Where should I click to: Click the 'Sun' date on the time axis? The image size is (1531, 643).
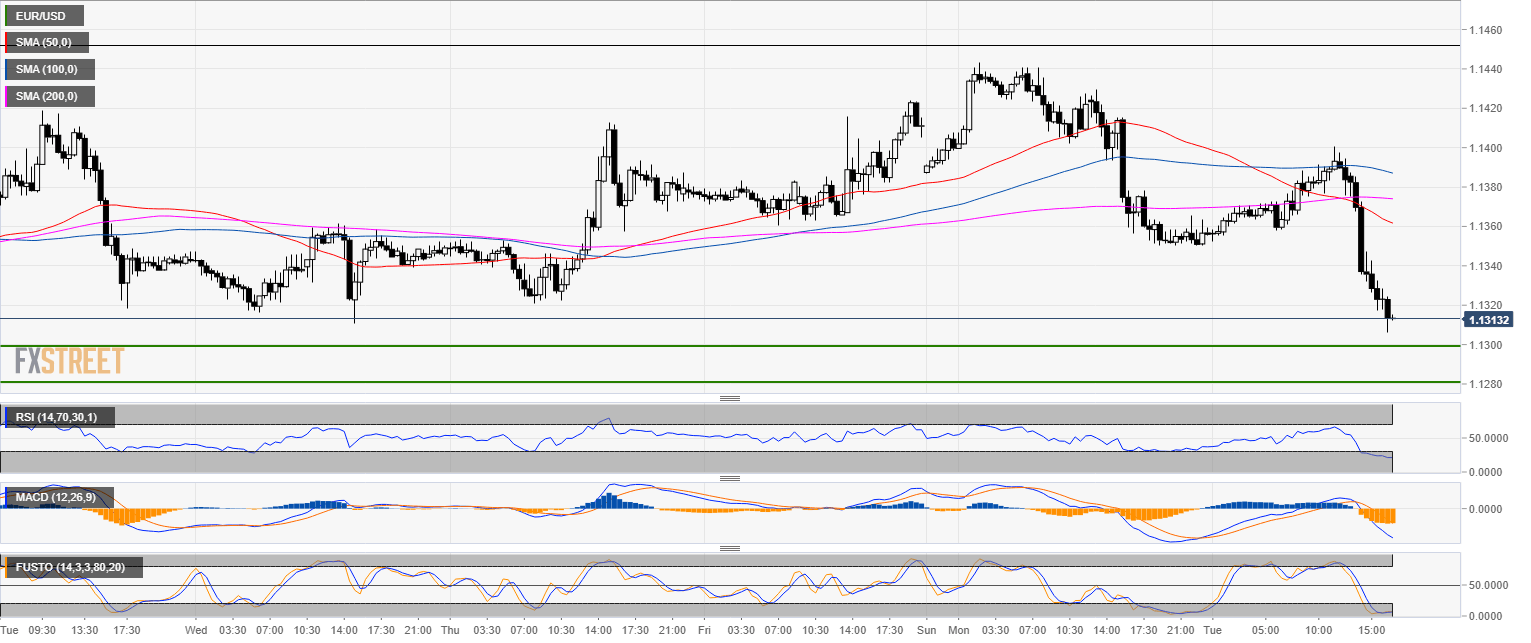[x=926, y=631]
